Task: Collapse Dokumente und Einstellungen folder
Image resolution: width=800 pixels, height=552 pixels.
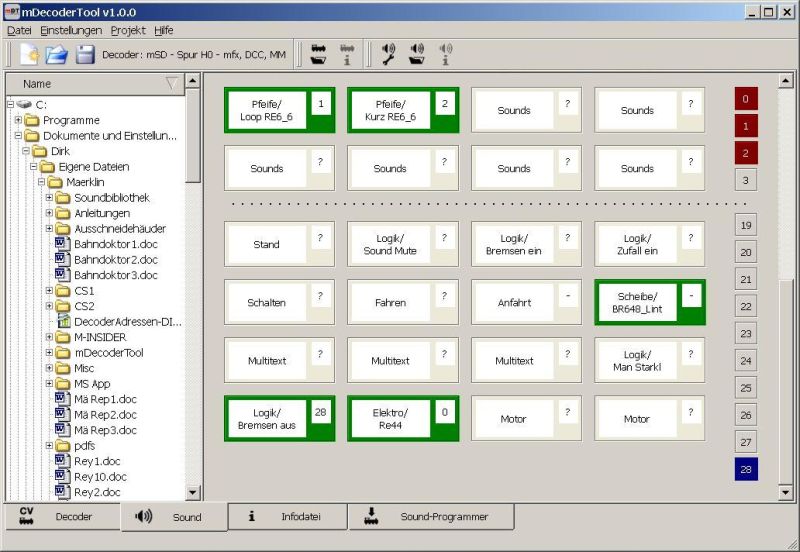Action: point(18,136)
